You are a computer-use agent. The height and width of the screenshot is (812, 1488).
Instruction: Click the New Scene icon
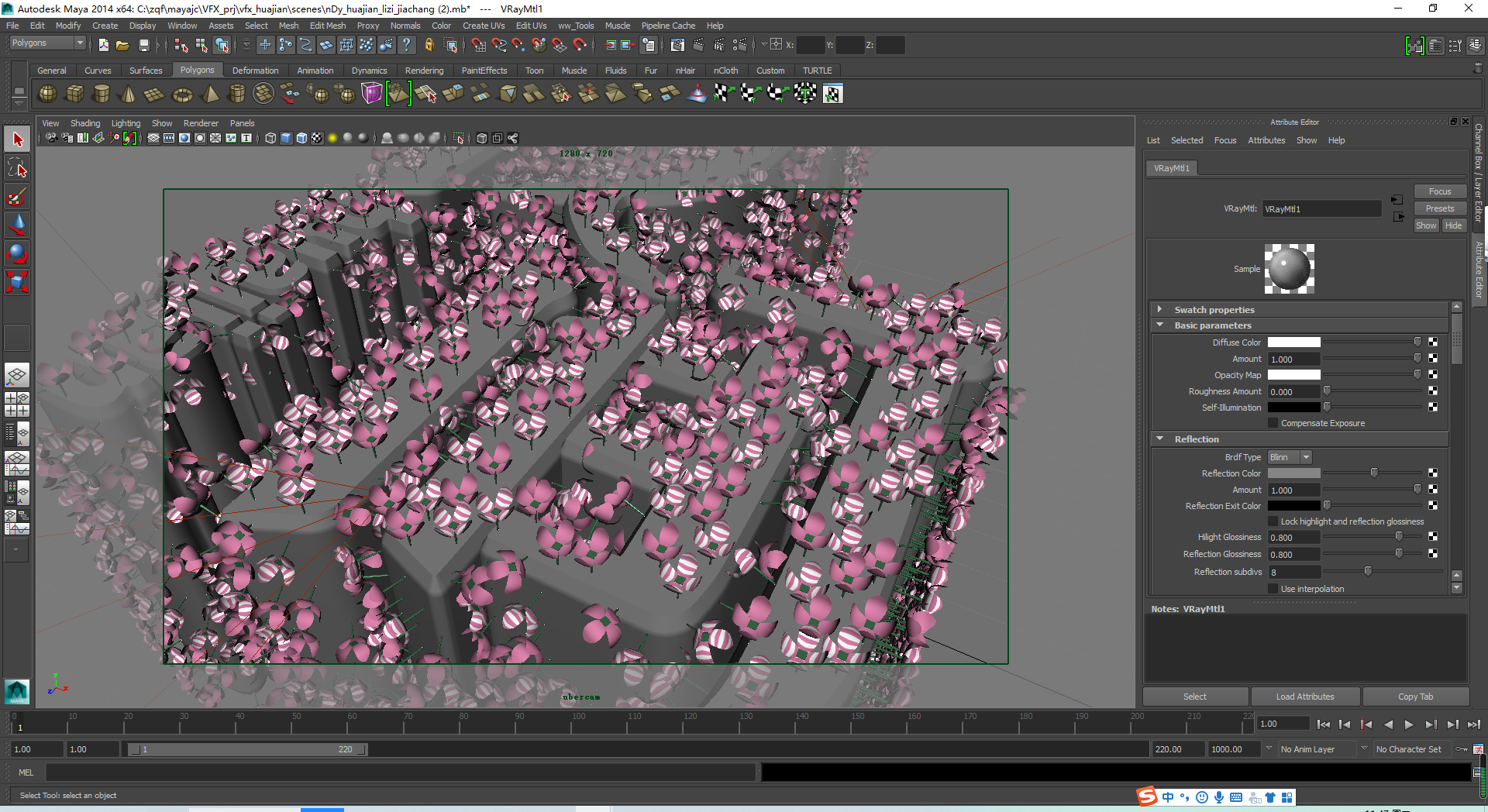[103, 45]
